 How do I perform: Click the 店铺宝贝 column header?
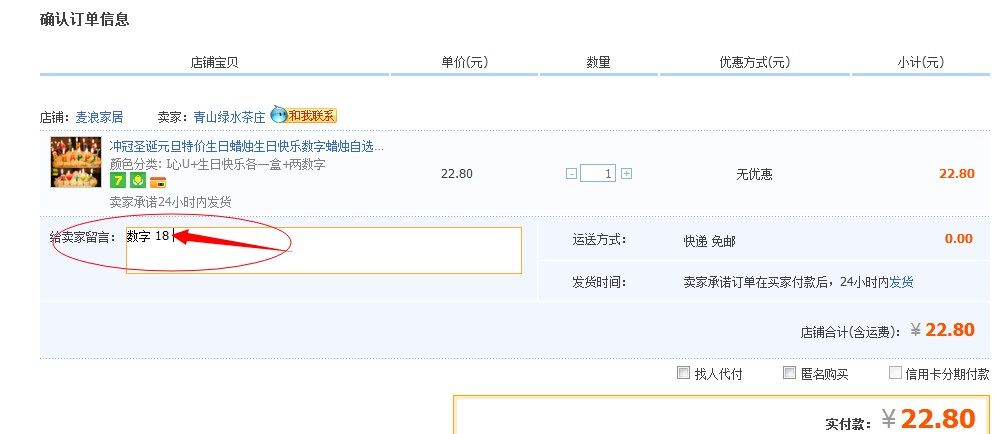tap(214, 63)
